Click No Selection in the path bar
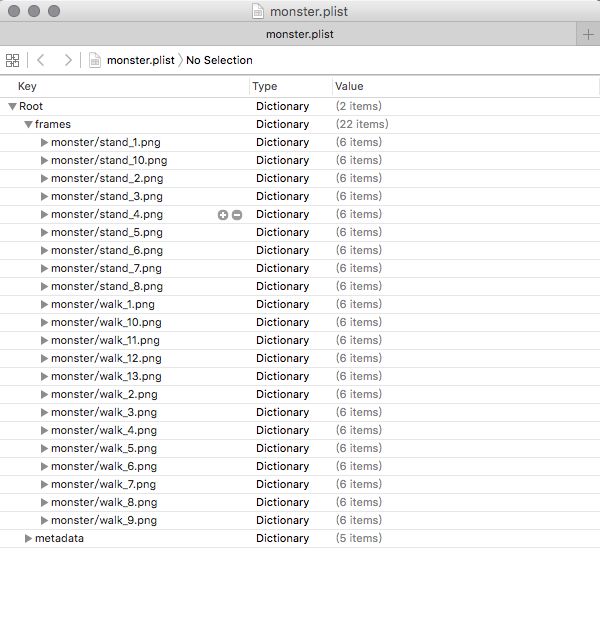 [x=219, y=60]
